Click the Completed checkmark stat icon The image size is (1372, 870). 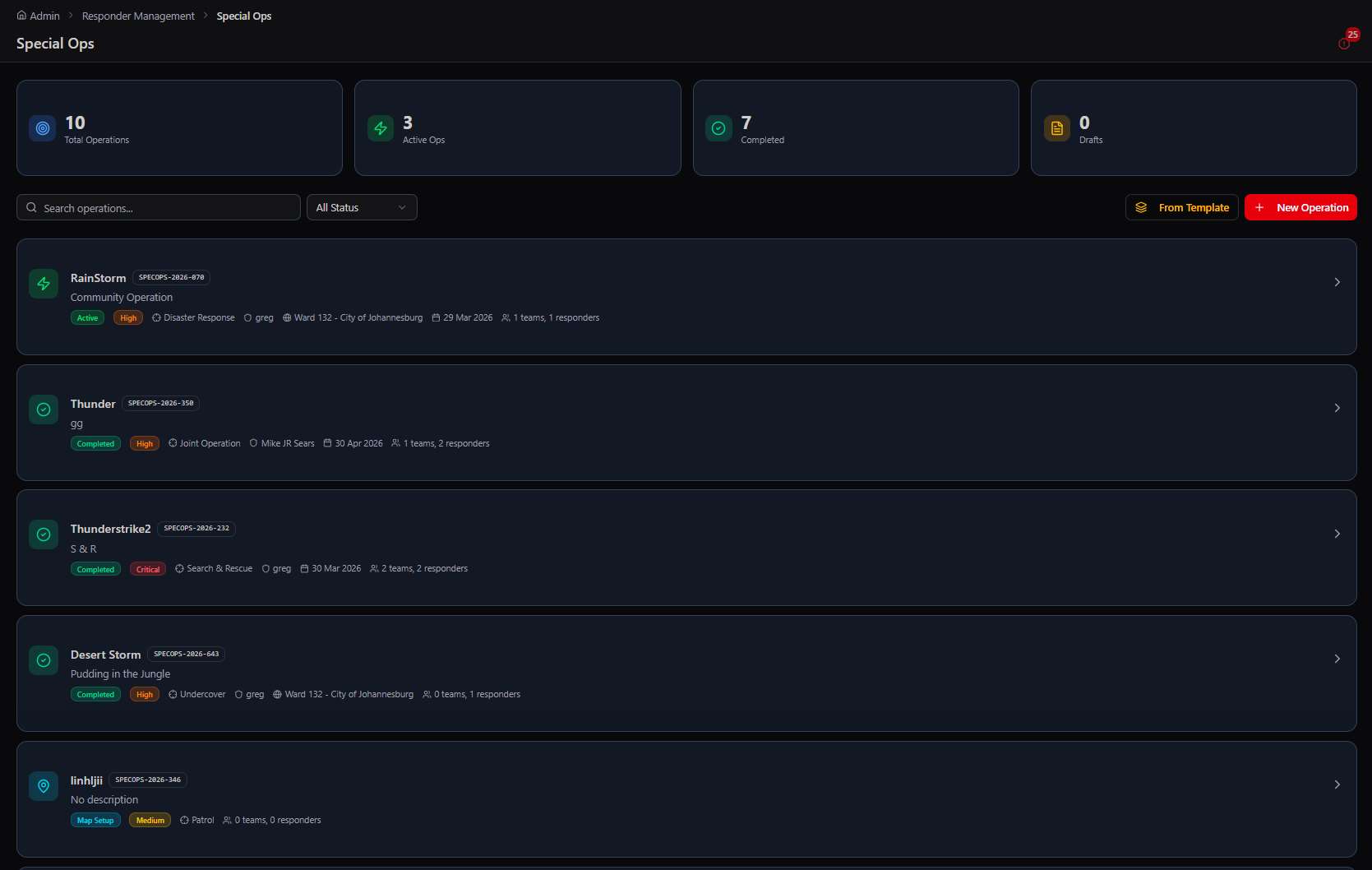click(718, 128)
